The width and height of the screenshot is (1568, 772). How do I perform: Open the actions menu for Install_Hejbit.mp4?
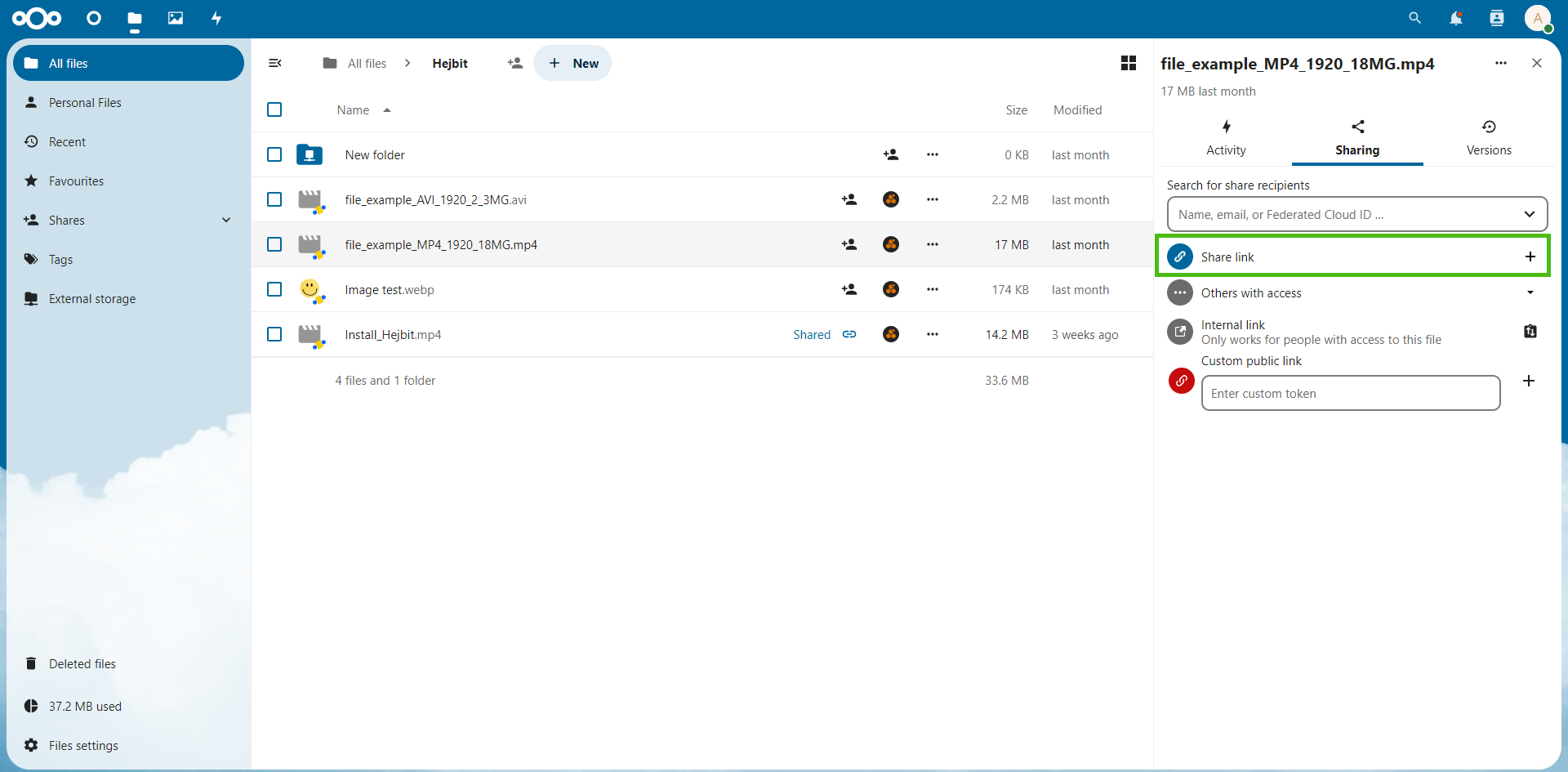(932, 334)
